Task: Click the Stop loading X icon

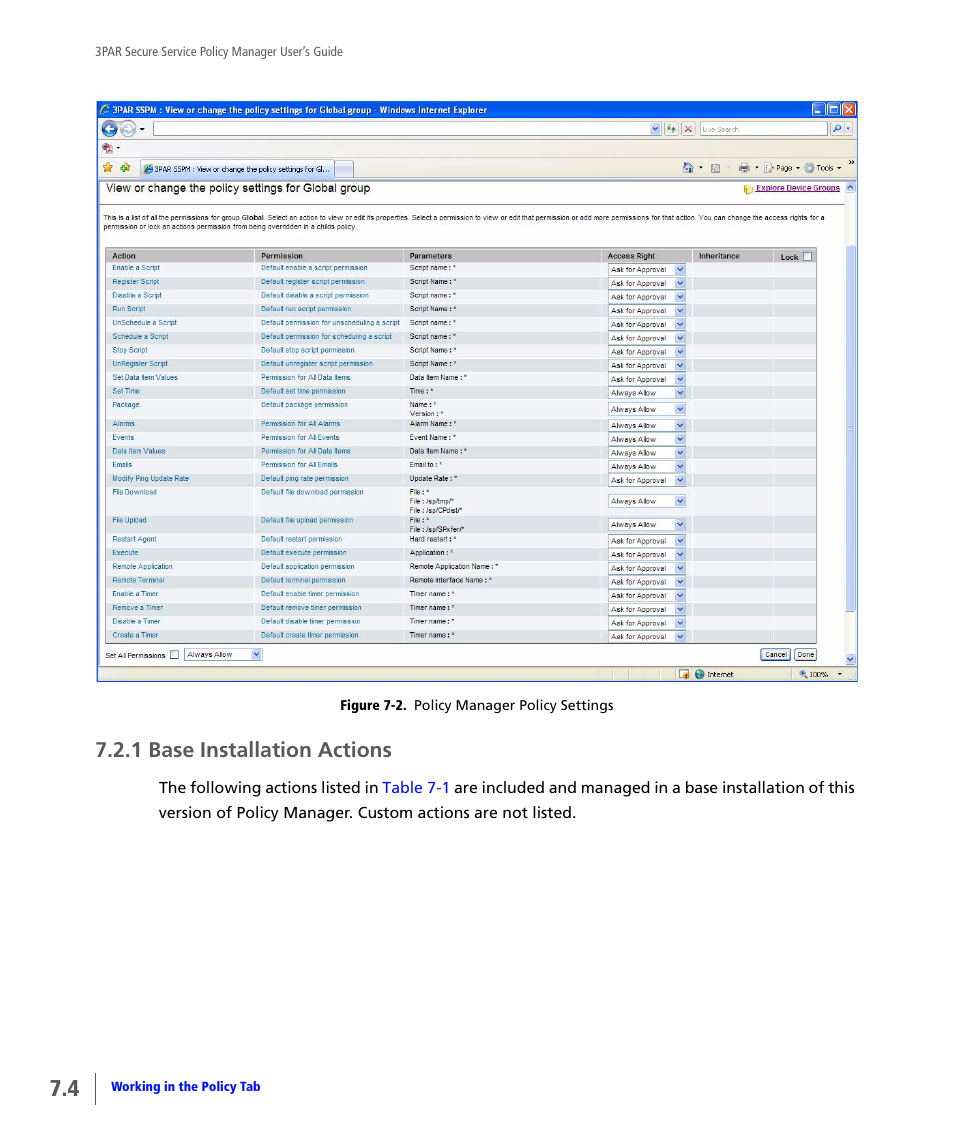Action: 688,129
